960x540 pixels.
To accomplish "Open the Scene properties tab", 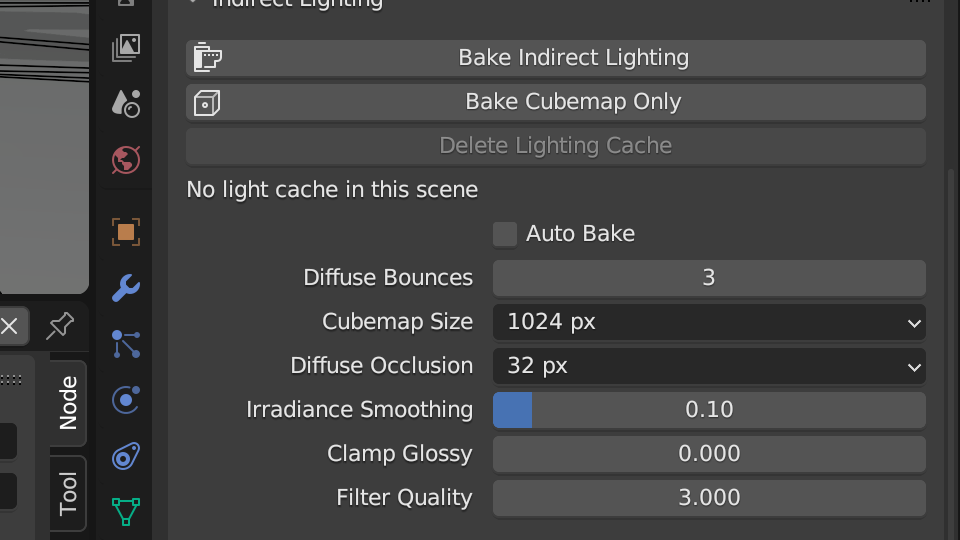I will [126, 103].
